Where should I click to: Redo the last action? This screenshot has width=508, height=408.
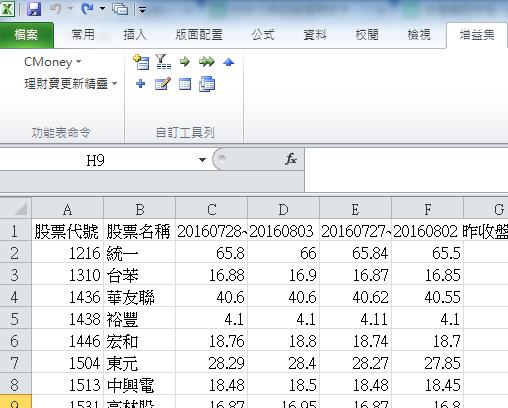click(x=87, y=9)
